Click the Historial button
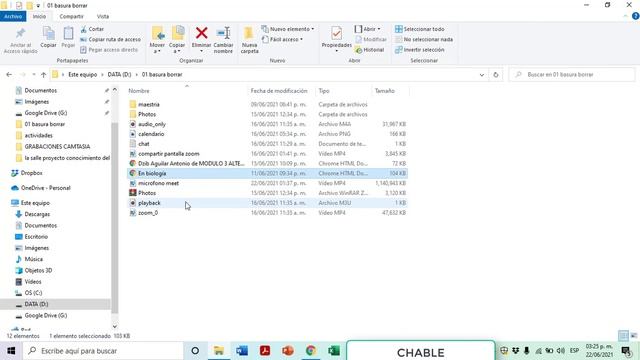The width and height of the screenshot is (640, 360). tap(369, 50)
